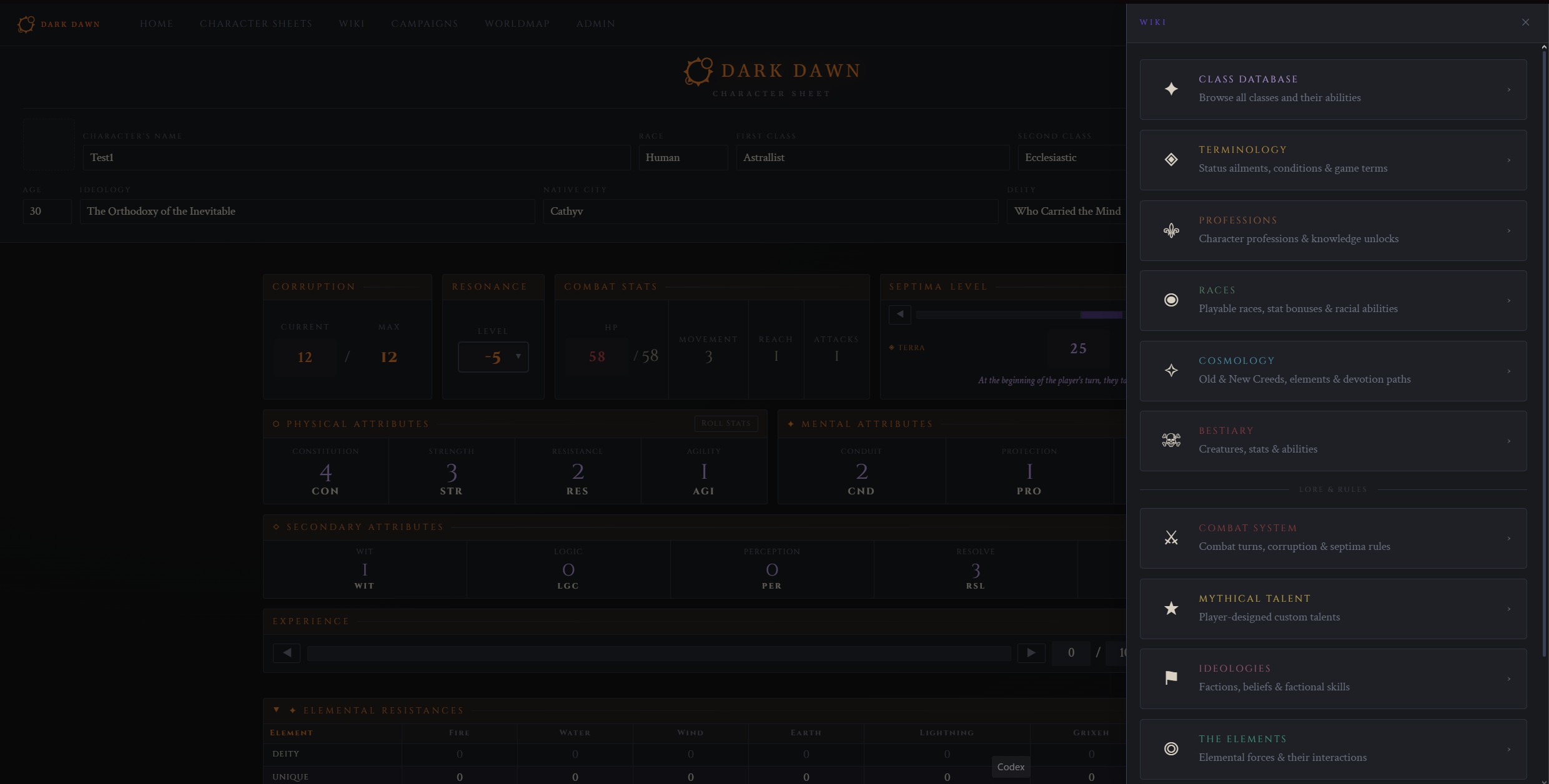Click the Bestiary skull icon
The height and width of the screenshot is (784, 1549).
(x=1171, y=441)
